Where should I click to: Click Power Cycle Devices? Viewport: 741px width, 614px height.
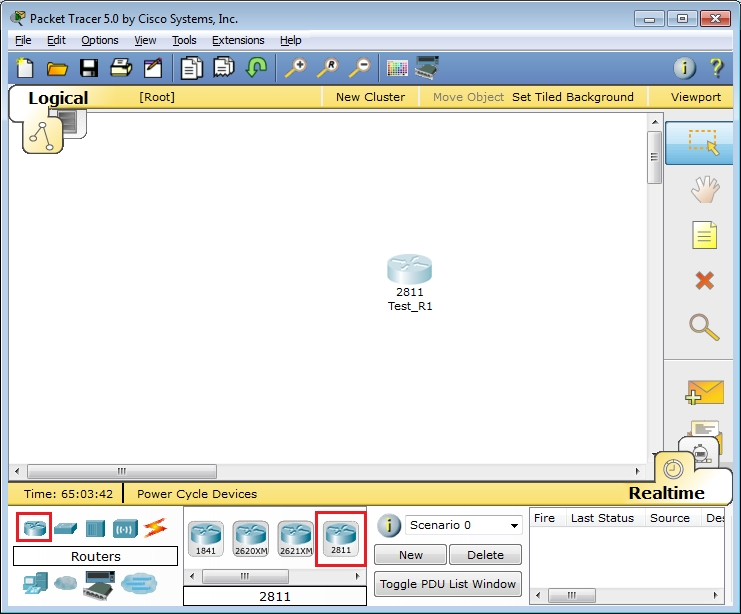click(197, 494)
